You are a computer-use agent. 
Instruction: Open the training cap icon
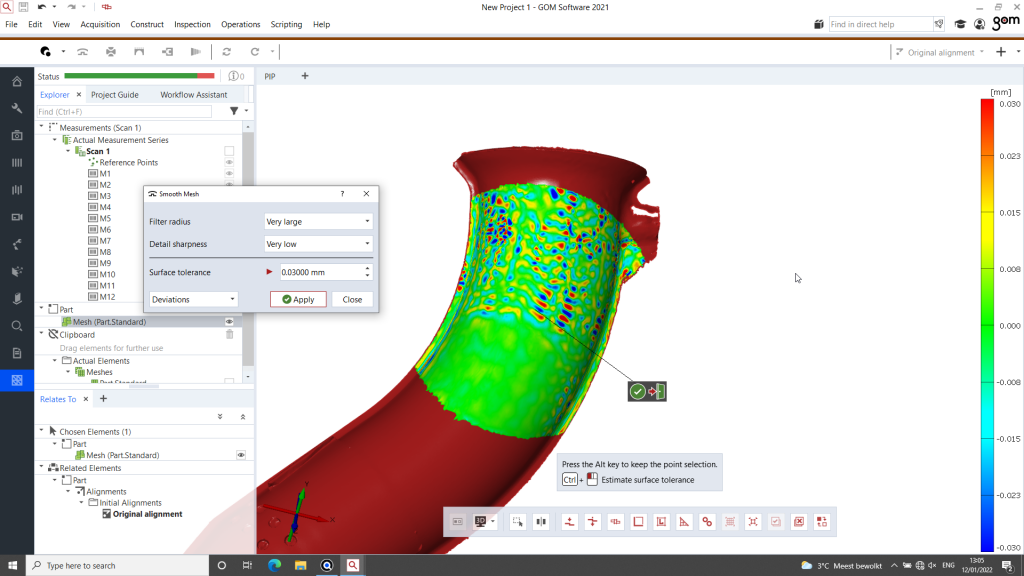pos(960,24)
